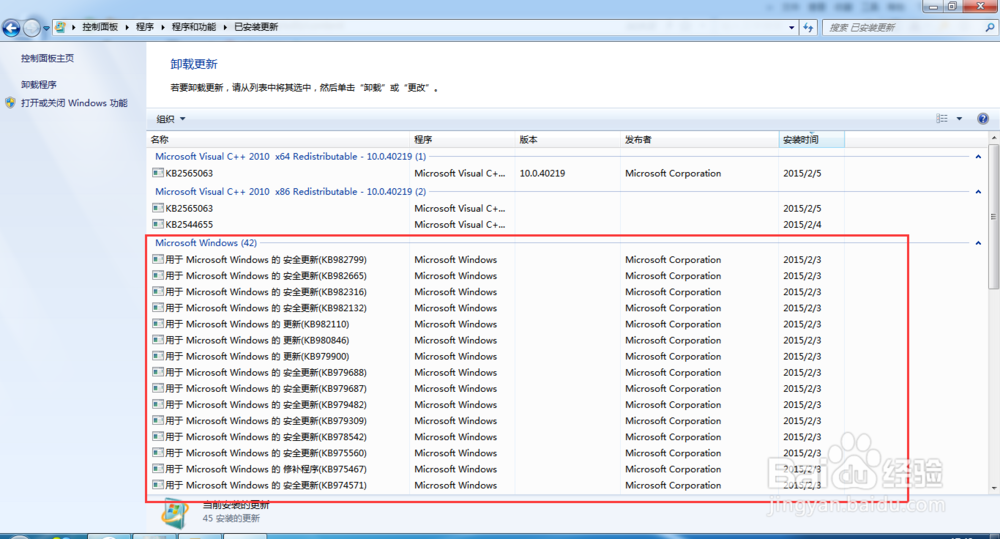This screenshot has height=539, width=1000.
Task: Collapse the Microsoft Windows (42) group
Action: point(978,243)
